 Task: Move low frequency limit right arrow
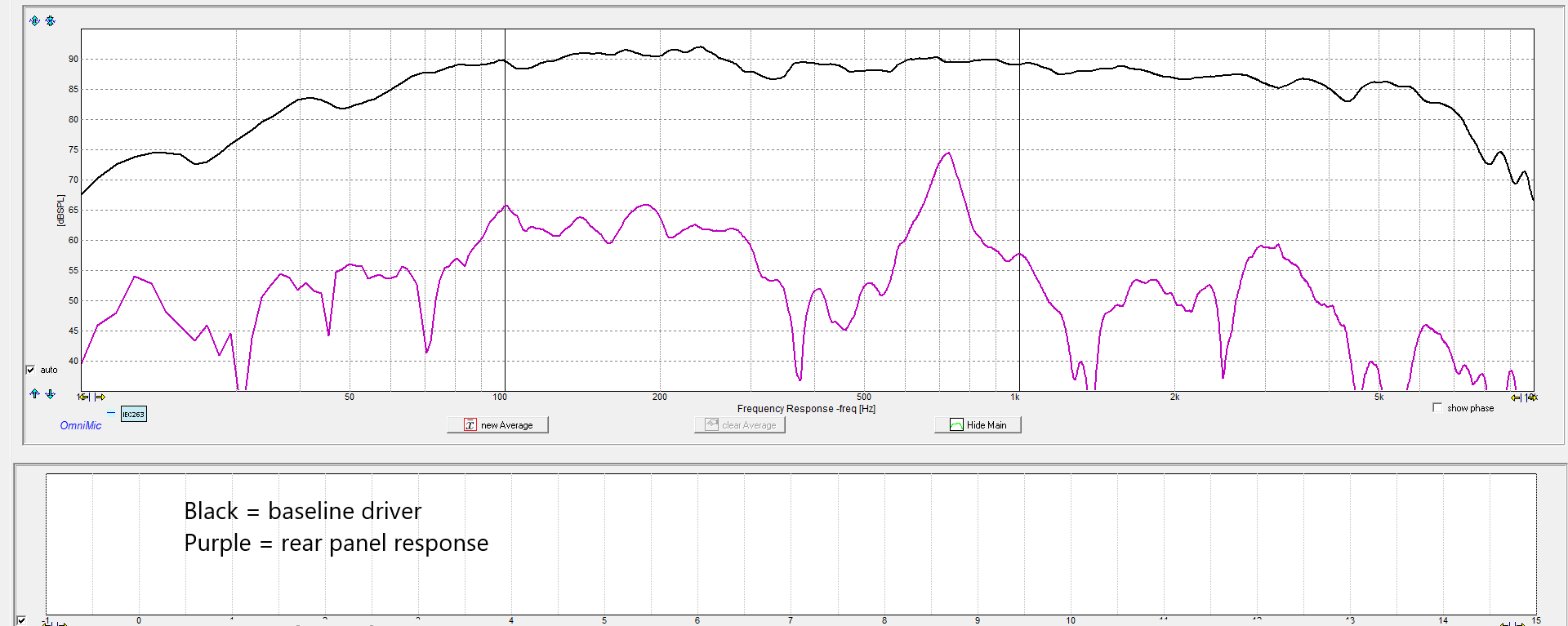(x=100, y=397)
